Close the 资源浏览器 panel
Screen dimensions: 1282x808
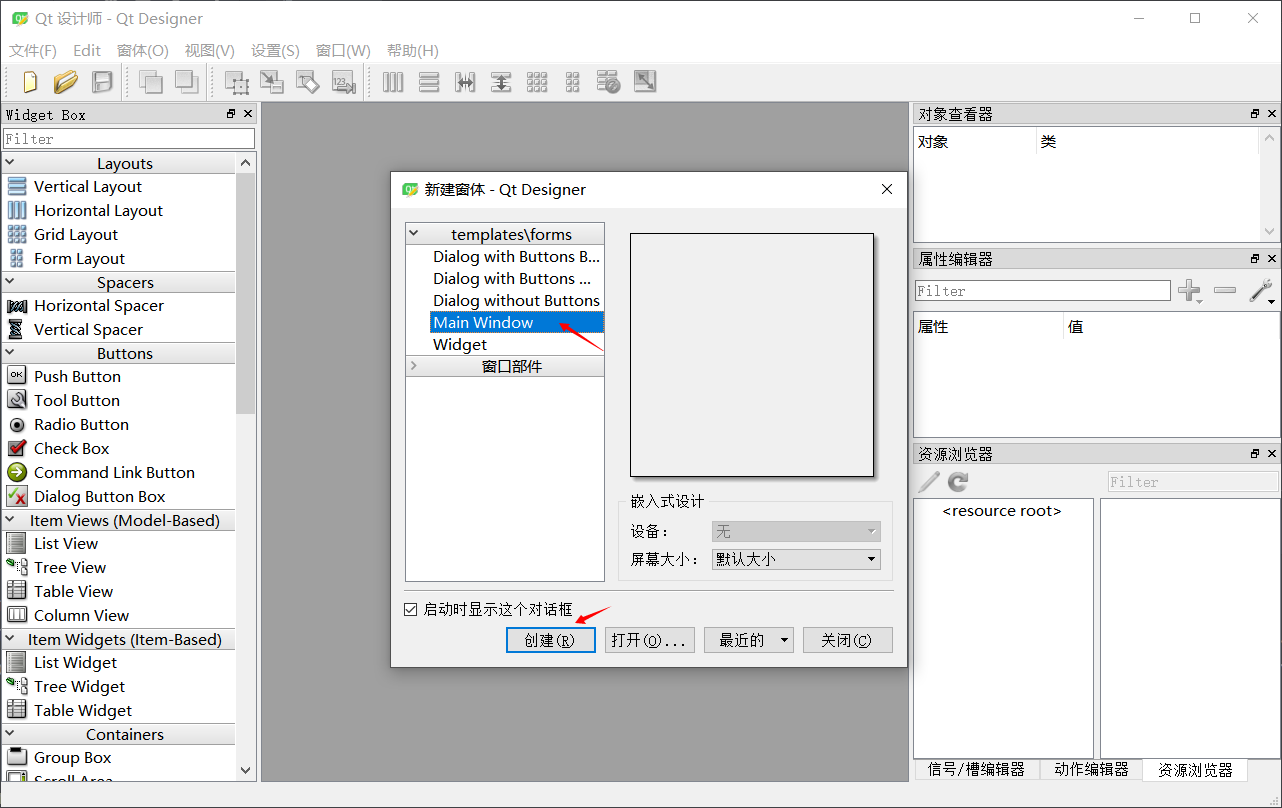click(1272, 454)
